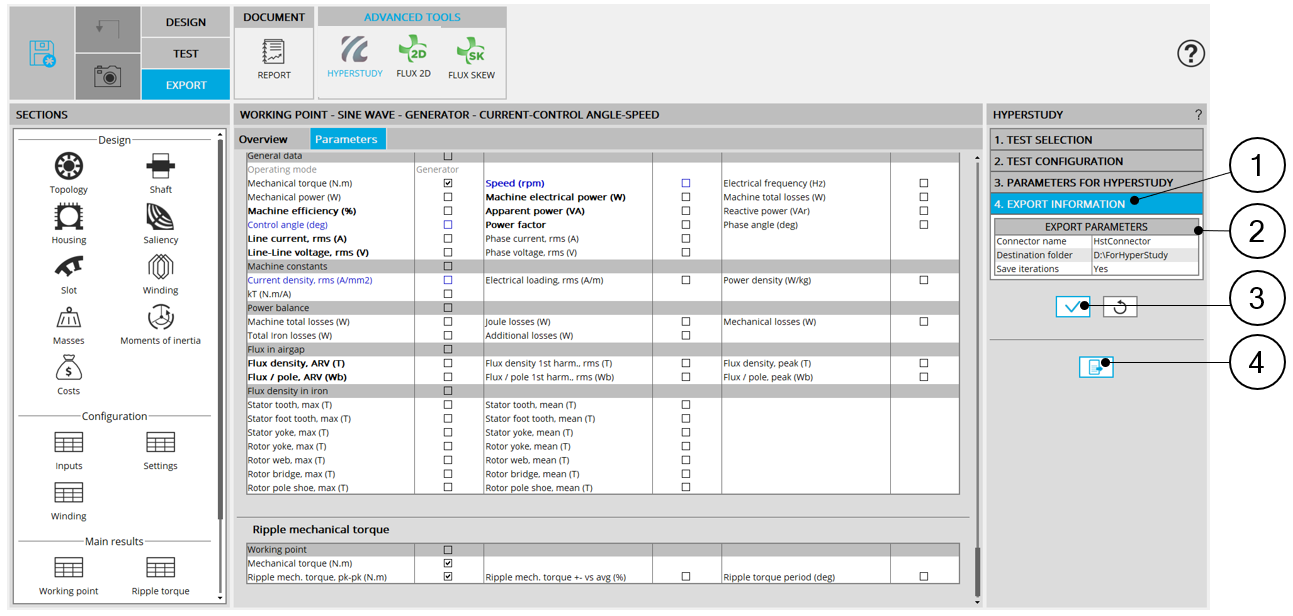Image resolution: width=1293 pixels, height=616 pixels.
Task: Open the help question mark icon
Action: coord(1190,53)
